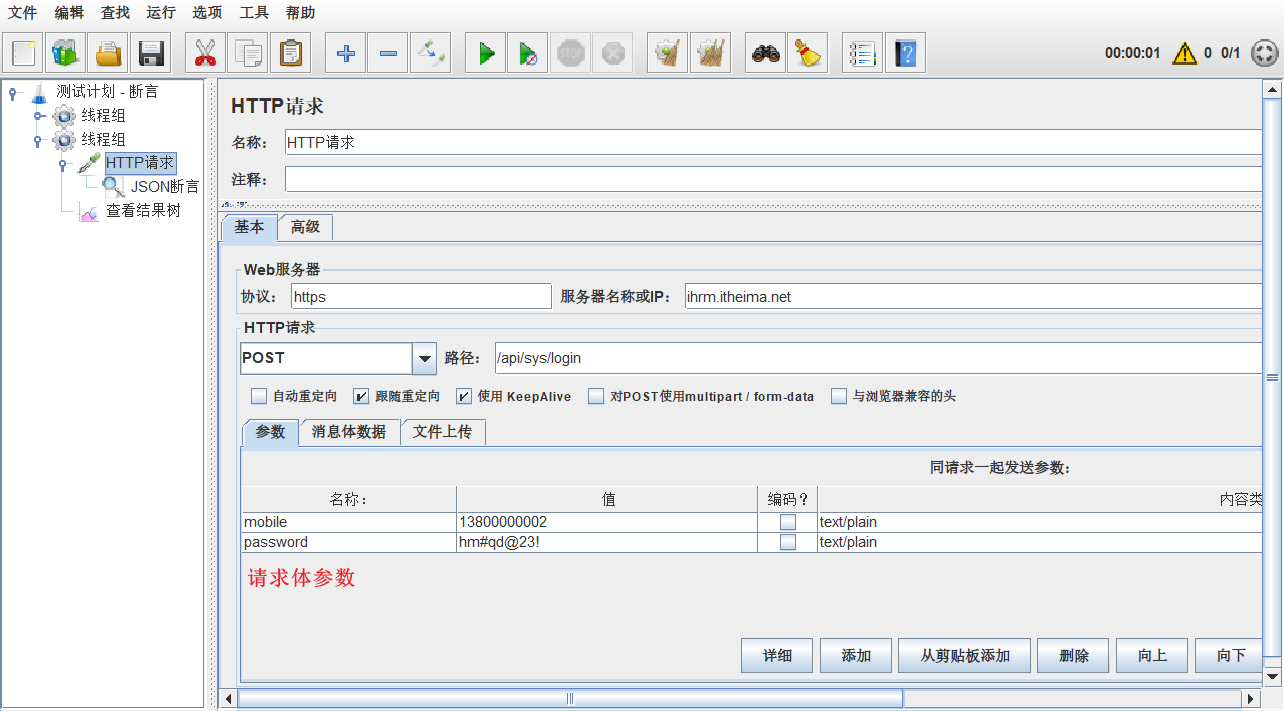Click the horizontal scrollbar thumb
This screenshot has width=1284, height=711.
click(x=570, y=698)
